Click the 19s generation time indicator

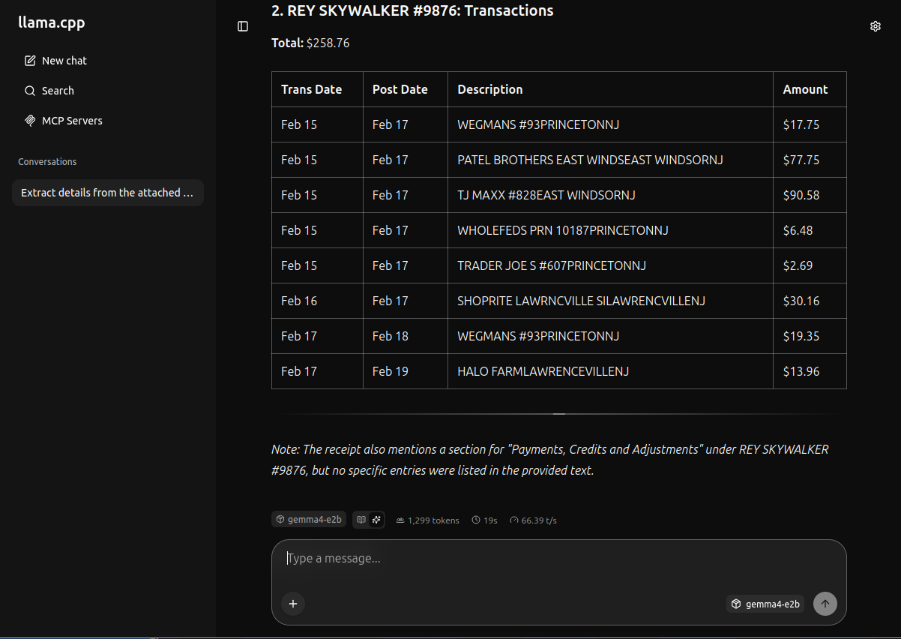pyautogui.click(x=485, y=520)
